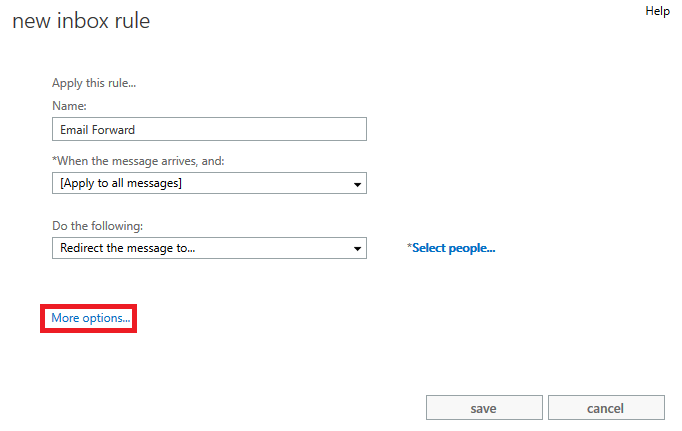The width and height of the screenshot is (682, 431).
Task: Click the Name: label
Action: (69, 106)
